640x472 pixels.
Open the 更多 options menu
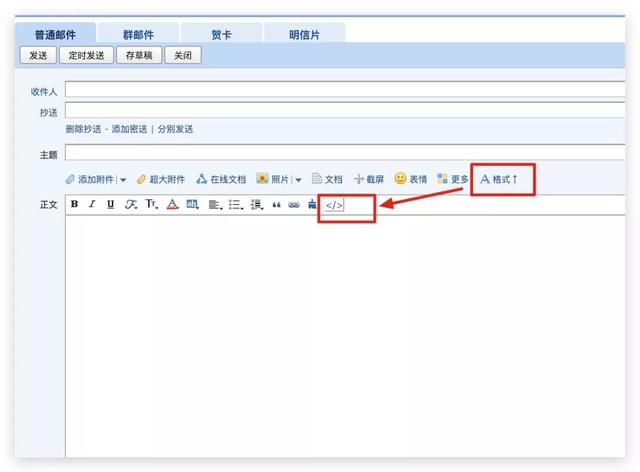(x=452, y=179)
